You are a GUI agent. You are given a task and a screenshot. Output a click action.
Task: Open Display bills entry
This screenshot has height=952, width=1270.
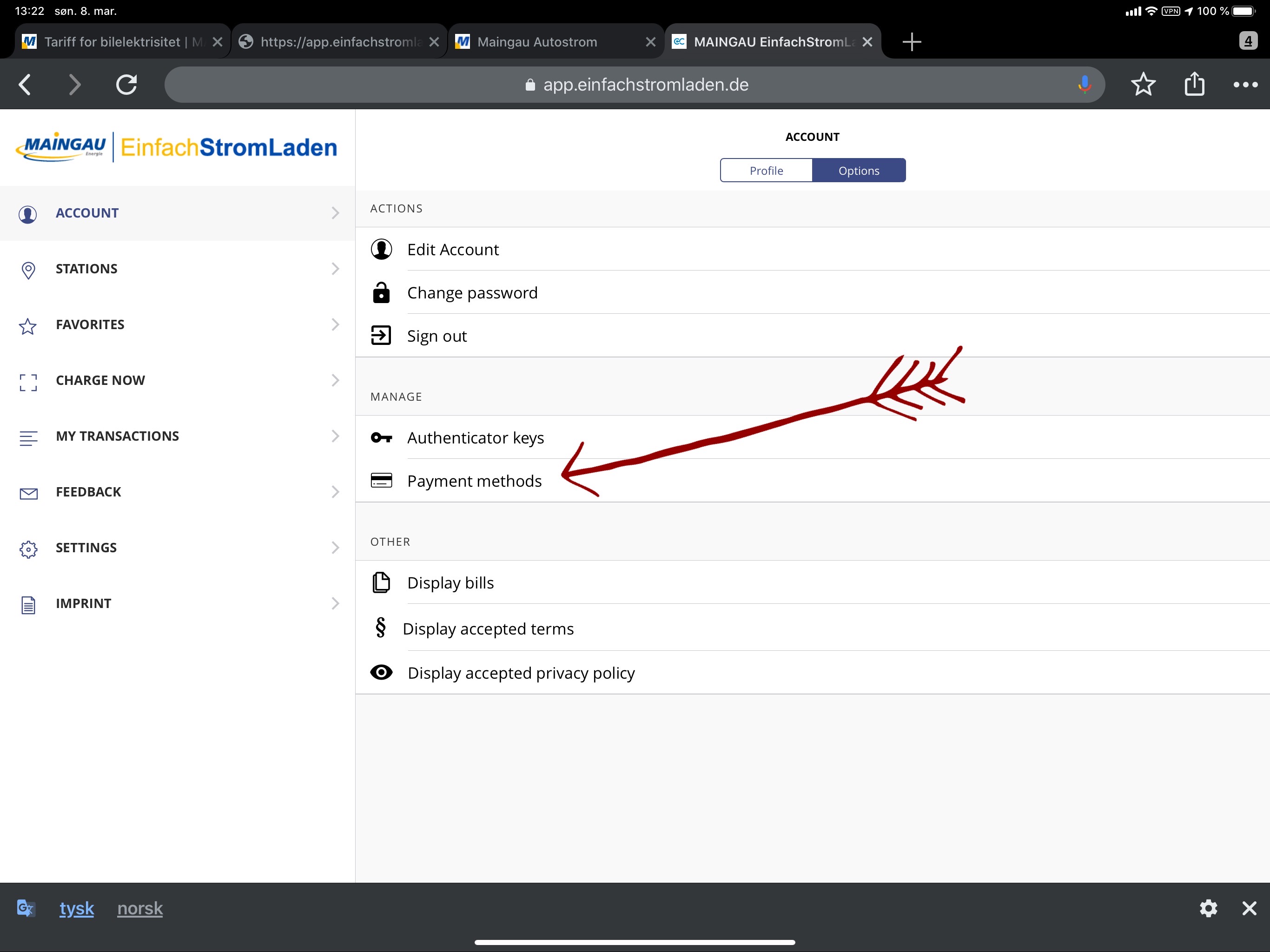click(450, 583)
